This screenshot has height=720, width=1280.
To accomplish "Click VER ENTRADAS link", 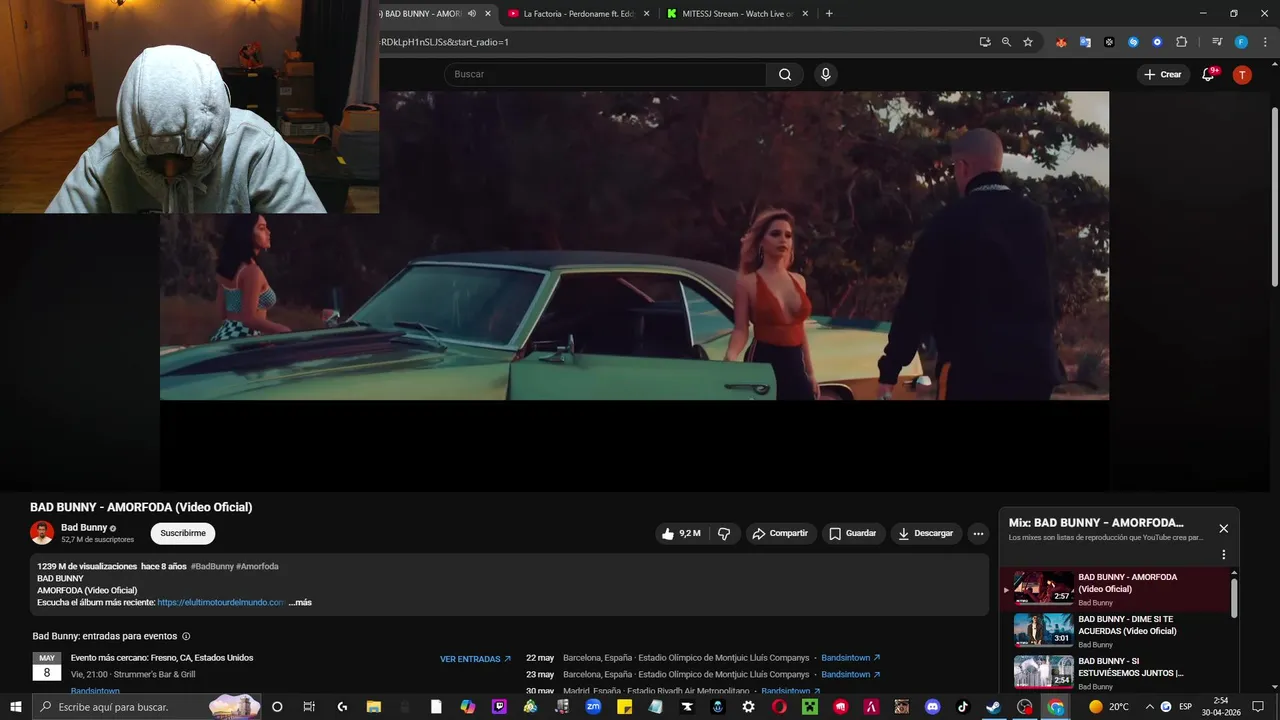I will pos(475,659).
